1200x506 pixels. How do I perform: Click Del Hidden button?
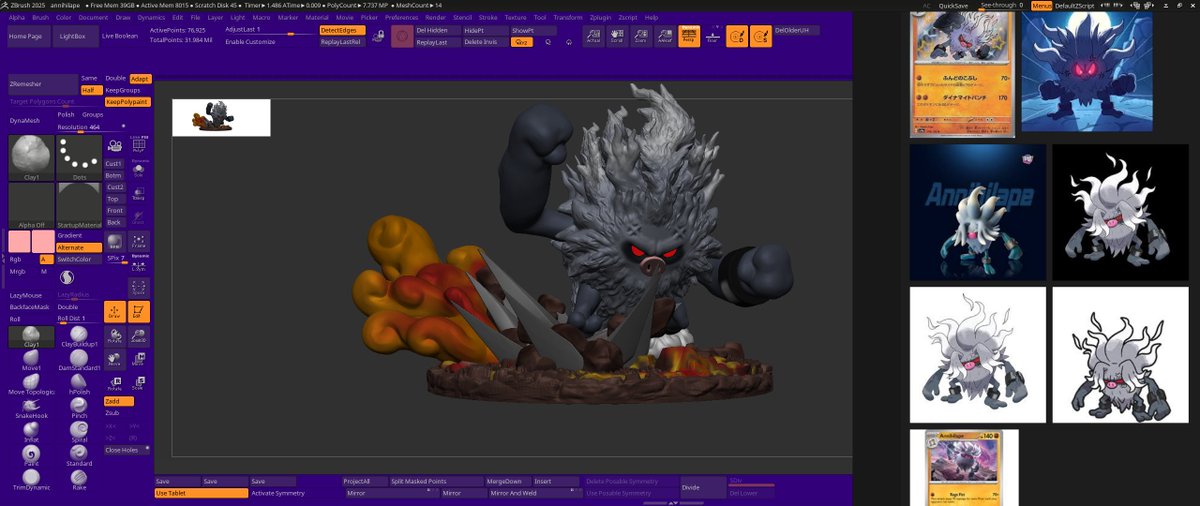coord(436,31)
